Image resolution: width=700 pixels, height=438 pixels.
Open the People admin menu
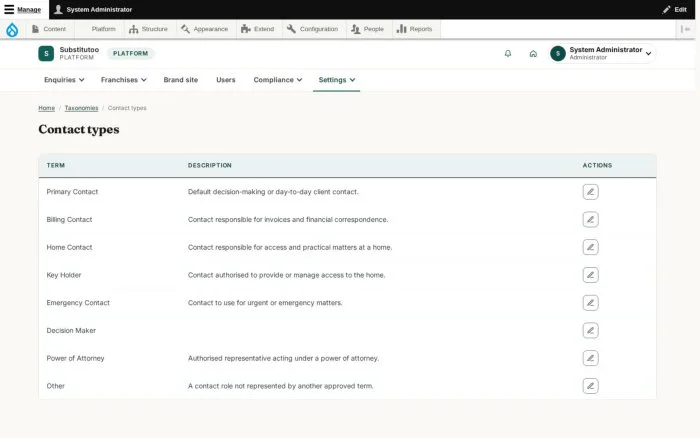click(x=367, y=29)
